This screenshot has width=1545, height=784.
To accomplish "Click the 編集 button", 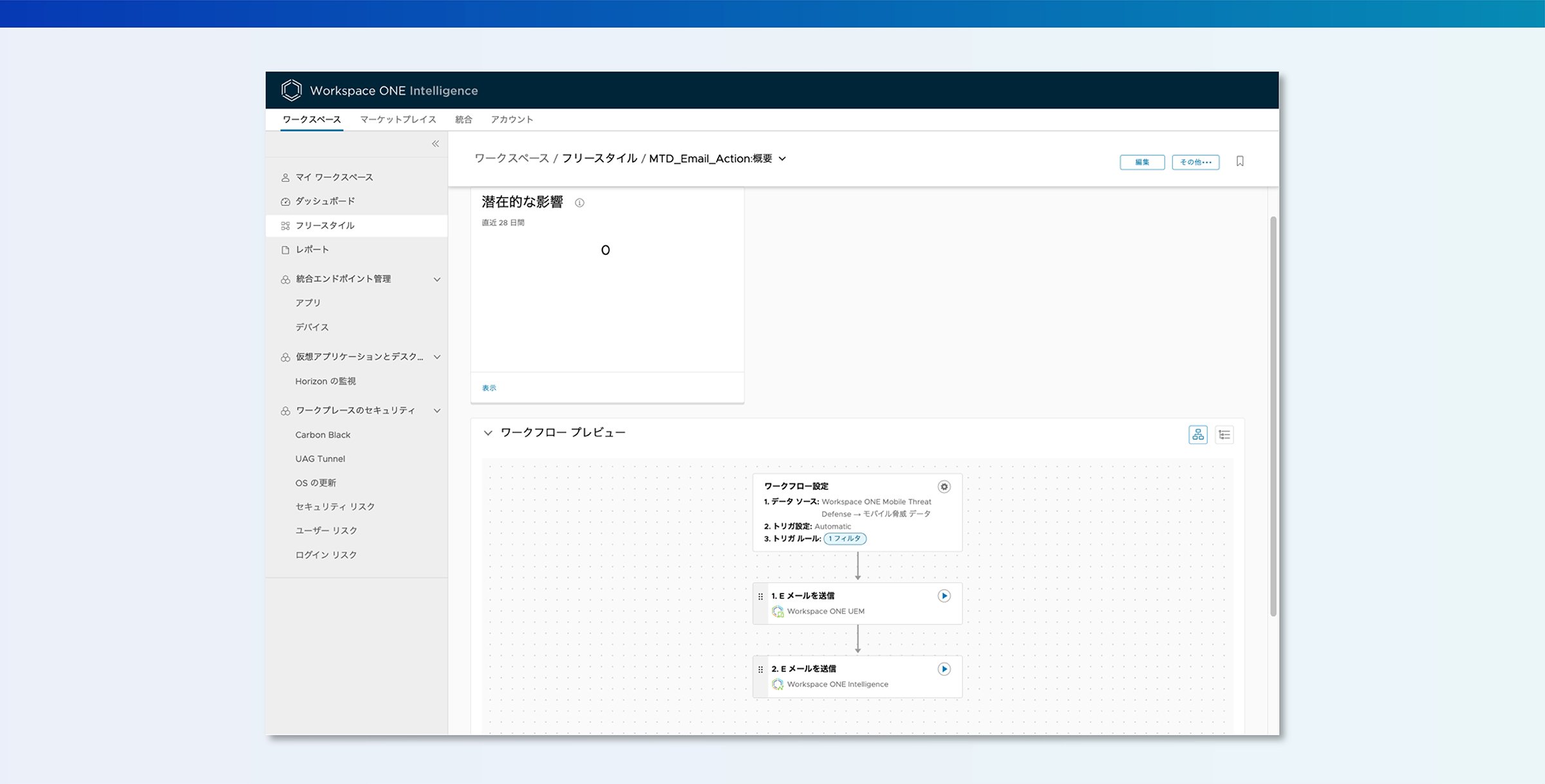I will [1142, 162].
